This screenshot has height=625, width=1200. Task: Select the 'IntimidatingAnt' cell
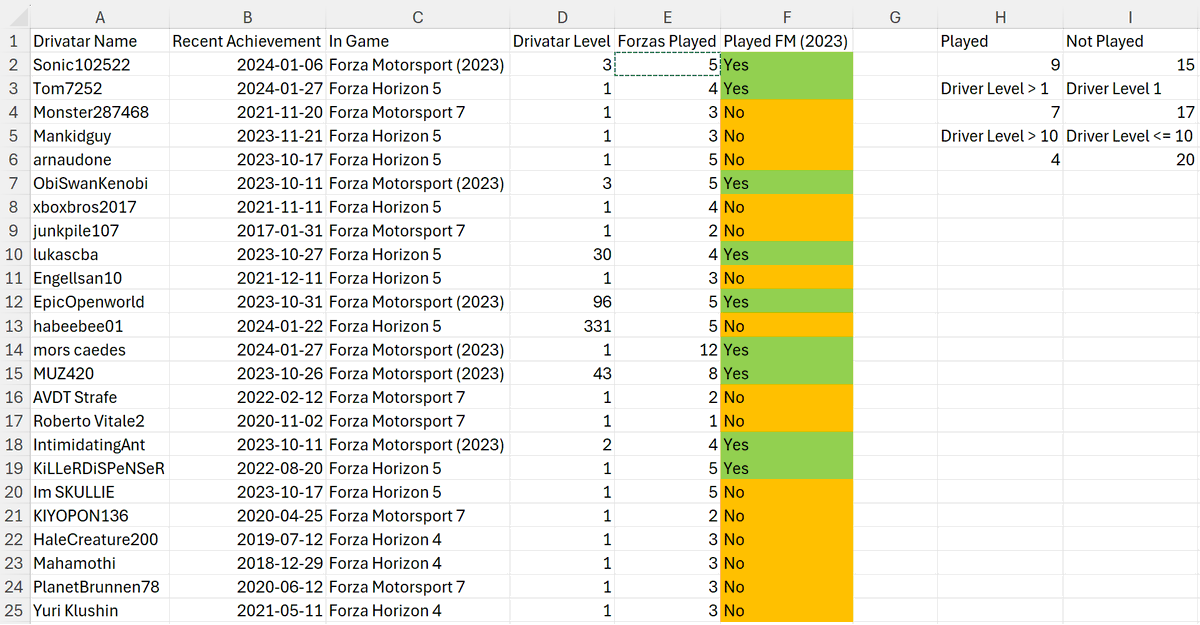click(100, 445)
